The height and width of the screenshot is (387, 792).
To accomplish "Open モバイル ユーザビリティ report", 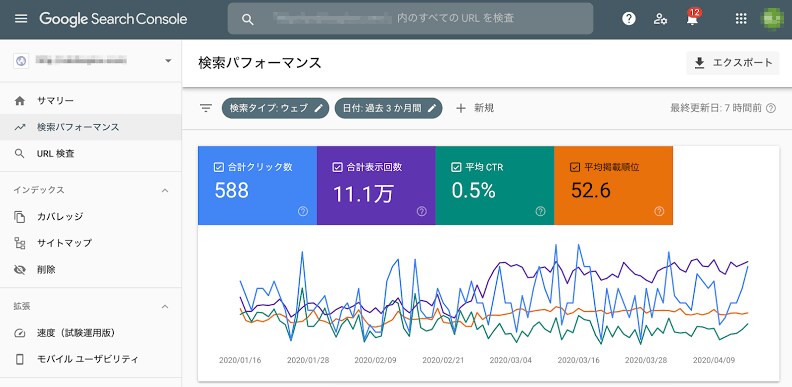I will pyautogui.click(x=90, y=359).
